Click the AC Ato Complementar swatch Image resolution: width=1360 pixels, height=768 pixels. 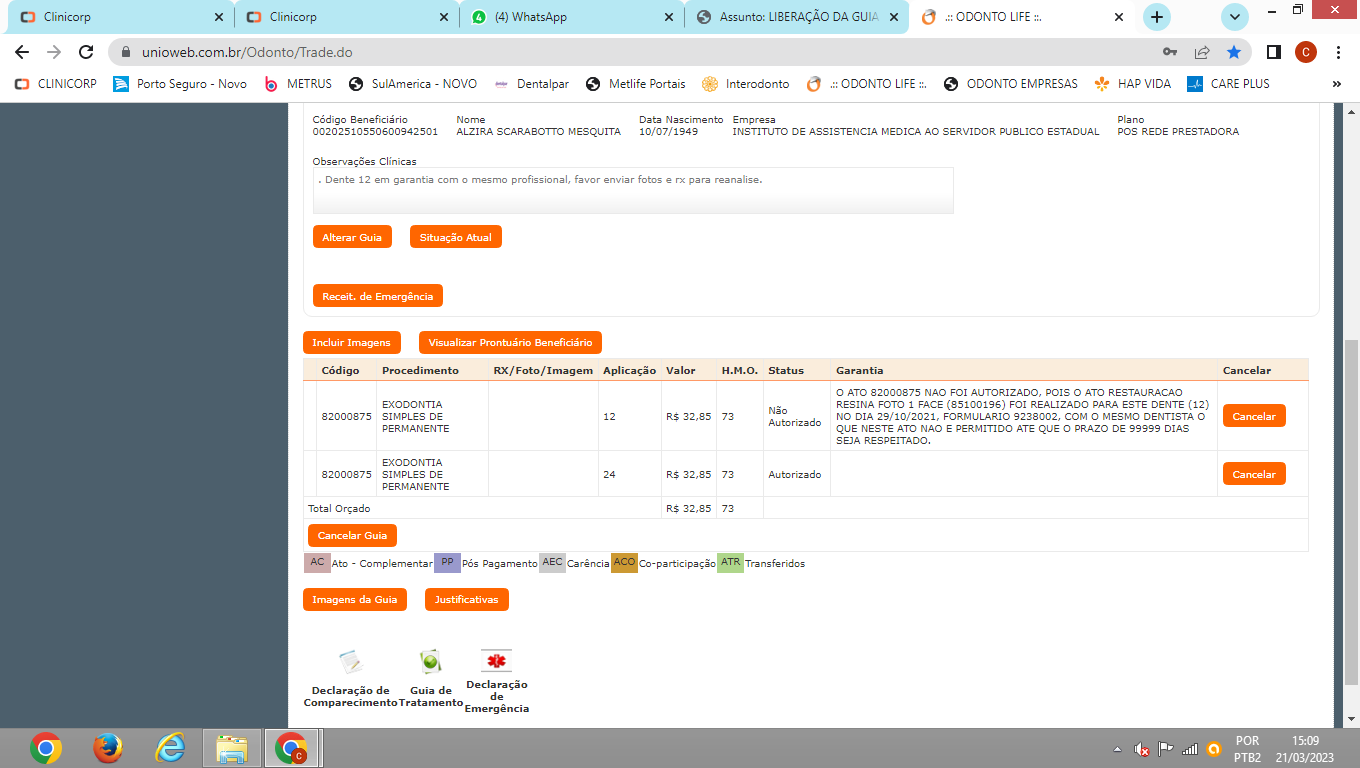(x=317, y=562)
